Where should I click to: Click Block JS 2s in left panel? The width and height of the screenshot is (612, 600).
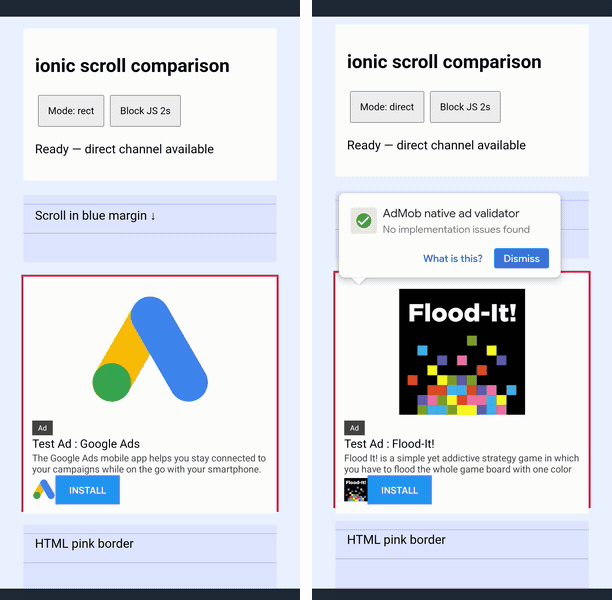[145, 111]
